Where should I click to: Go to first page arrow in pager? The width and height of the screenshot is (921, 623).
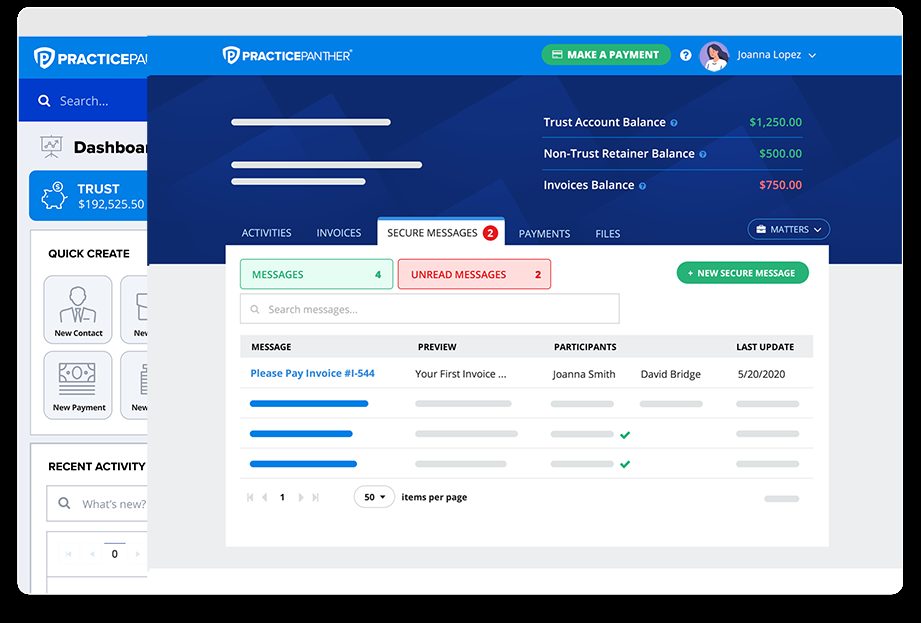coord(250,497)
